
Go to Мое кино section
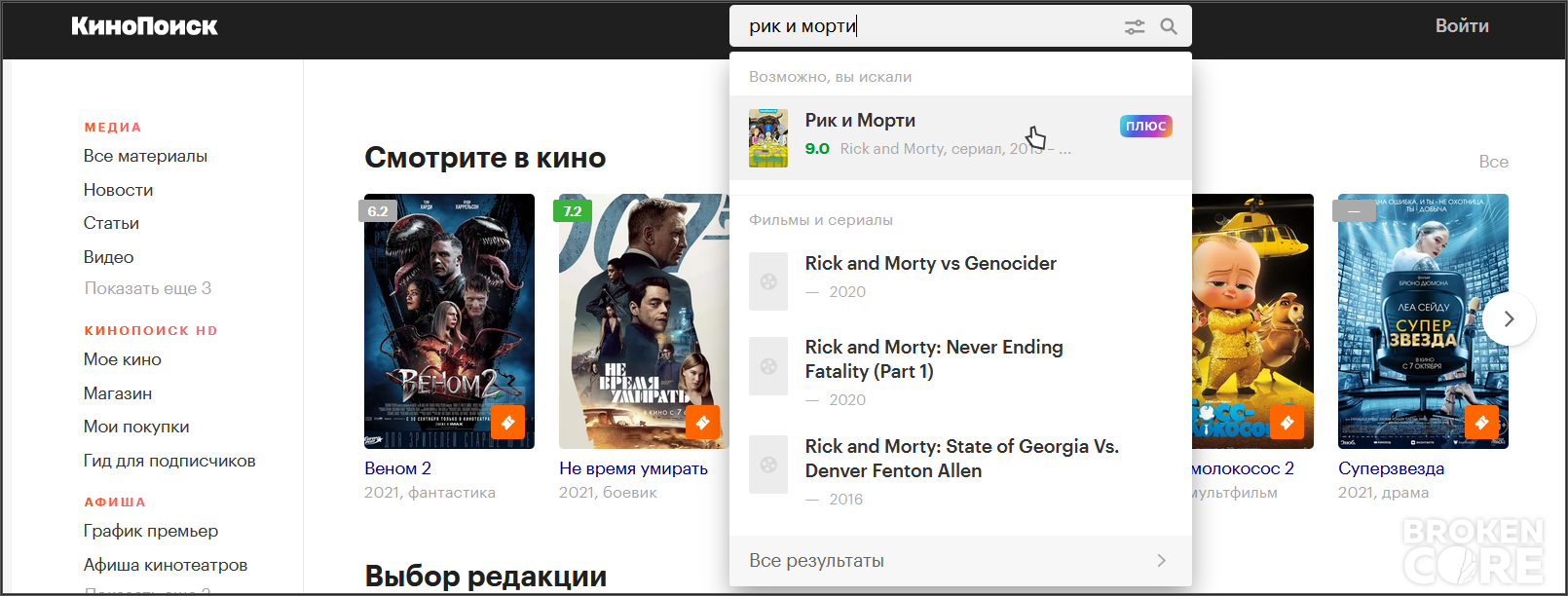(123, 359)
